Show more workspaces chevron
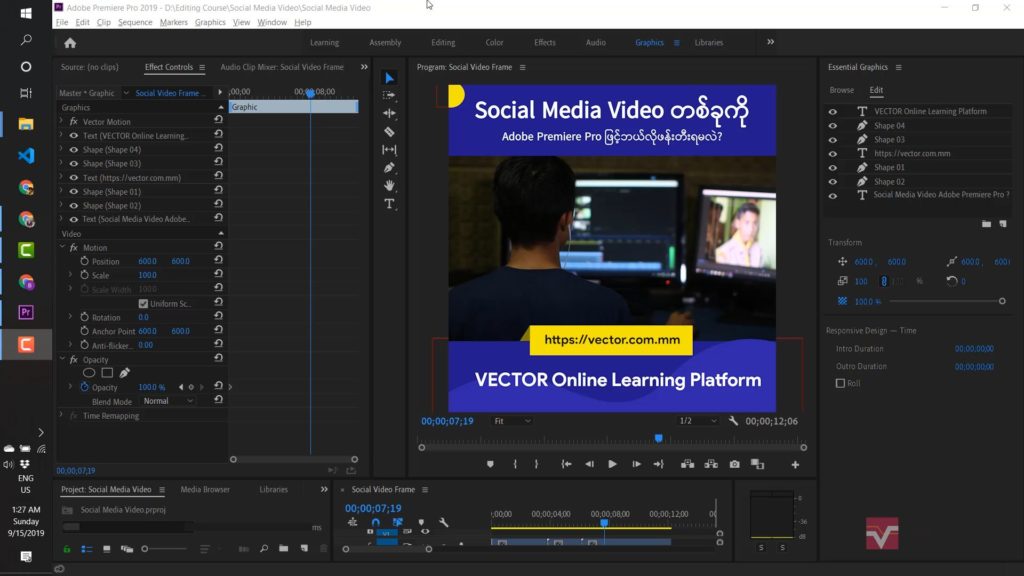The image size is (1024, 576). click(771, 42)
